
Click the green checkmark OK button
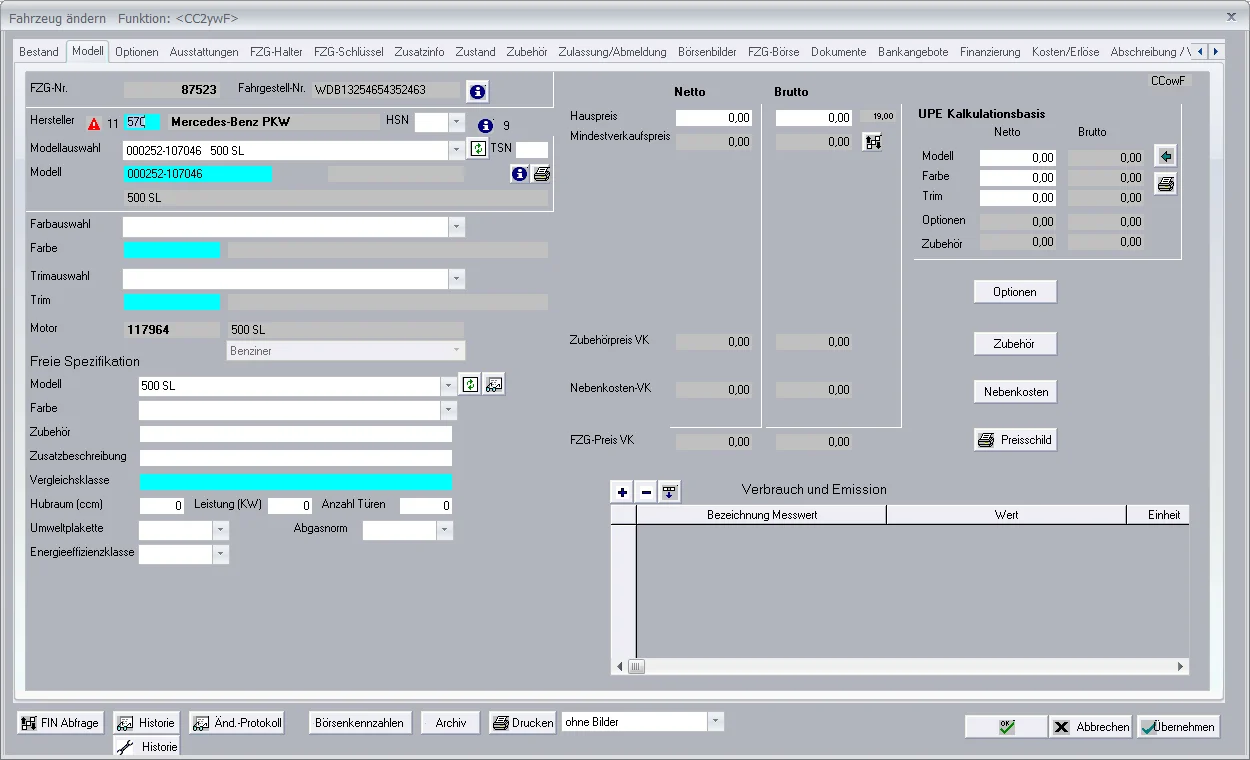point(1006,727)
